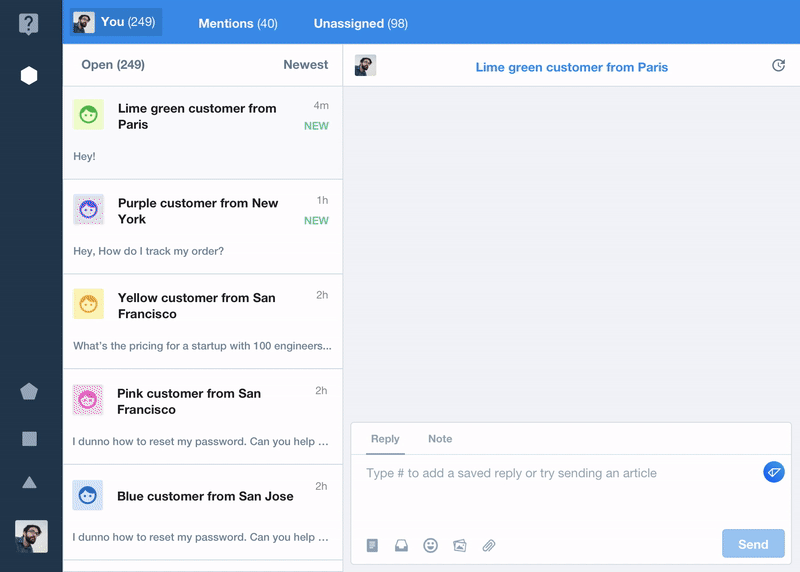Image resolution: width=800 pixels, height=572 pixels.
Task: Click the NEW badge on Paris conversation
Action: (316, 126)
